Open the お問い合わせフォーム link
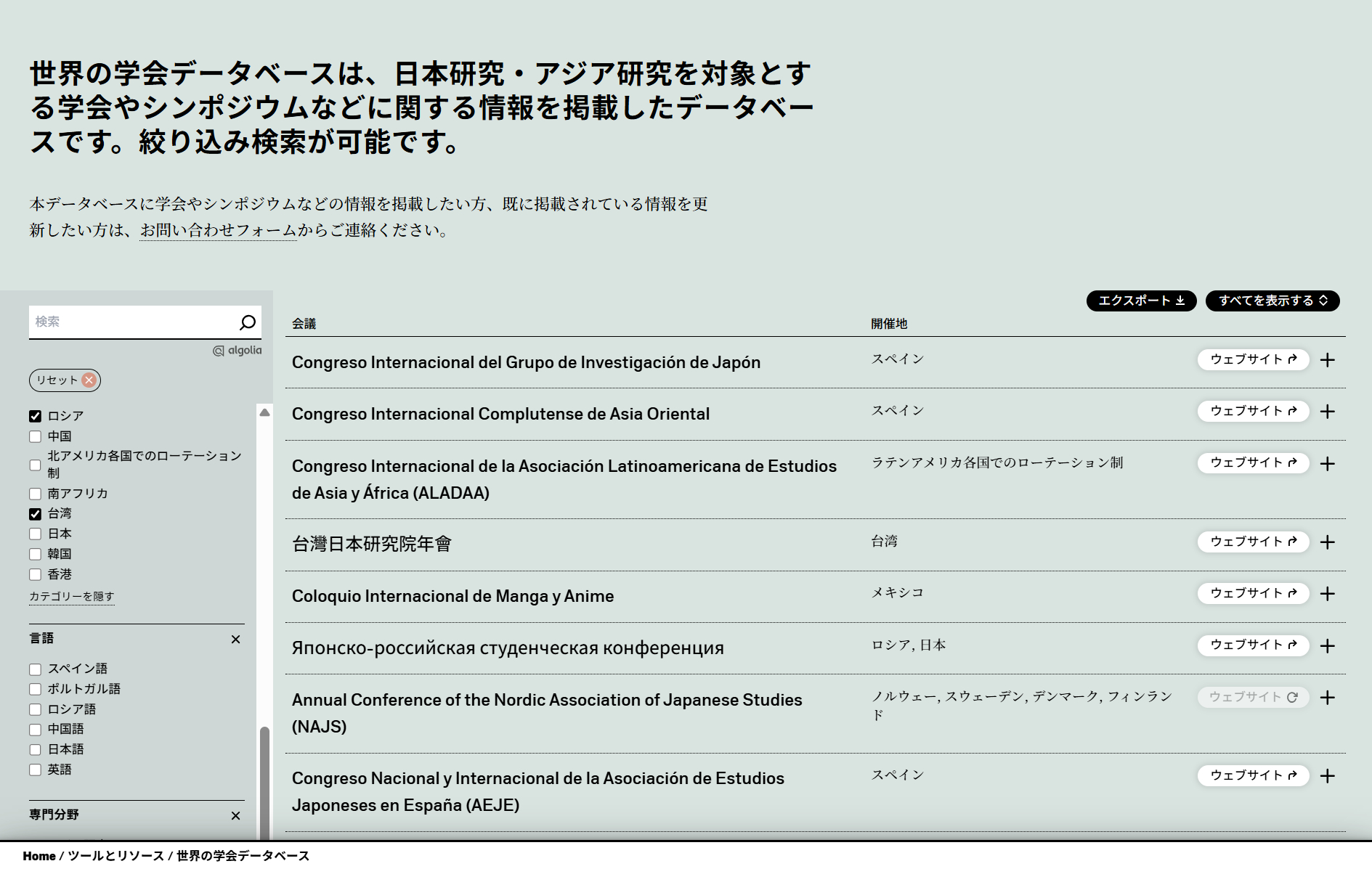The height and width of the screenshot is (869, 1372). tap(218, 230)
